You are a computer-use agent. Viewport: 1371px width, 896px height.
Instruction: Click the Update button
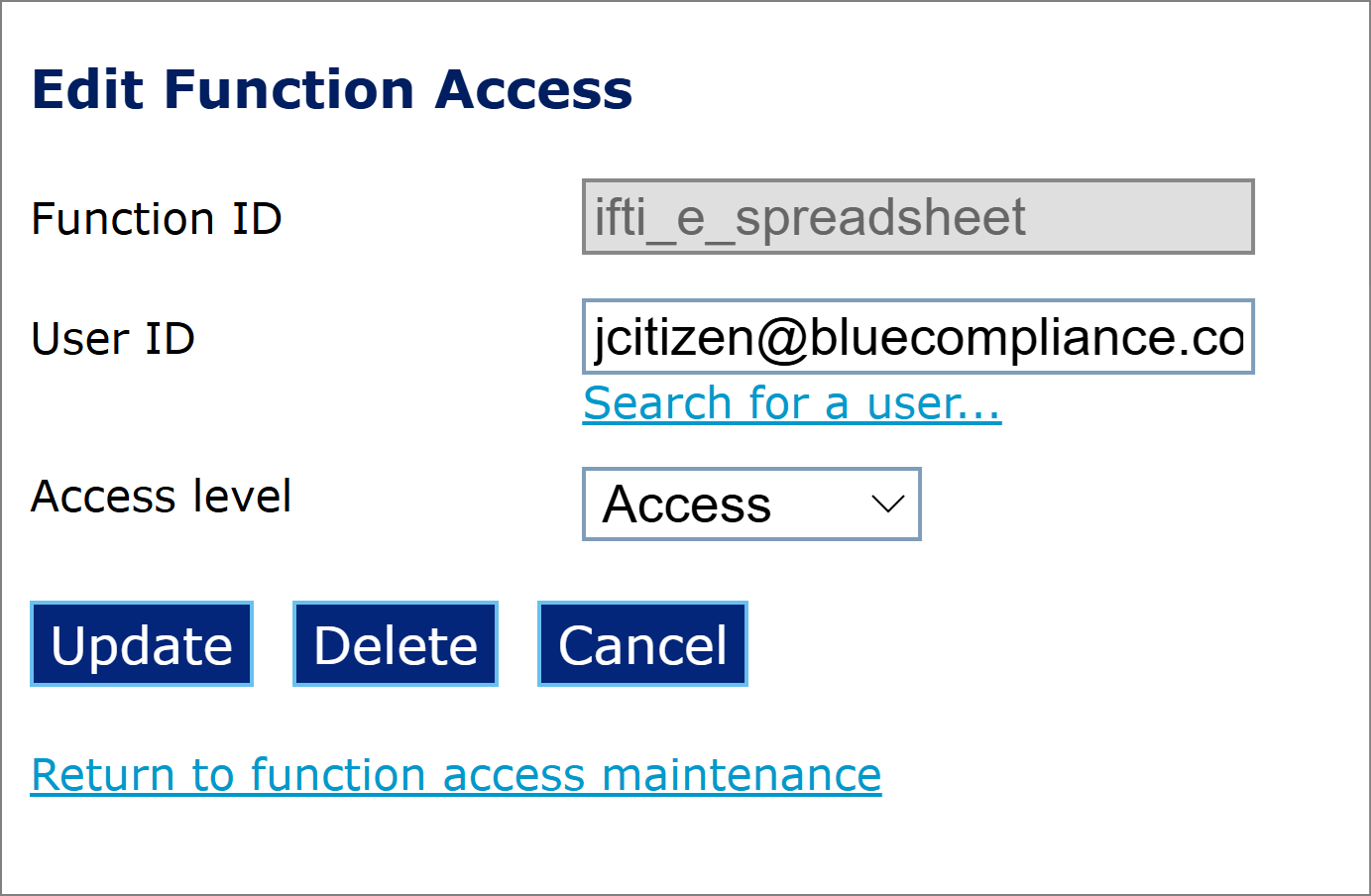[142, 644]
